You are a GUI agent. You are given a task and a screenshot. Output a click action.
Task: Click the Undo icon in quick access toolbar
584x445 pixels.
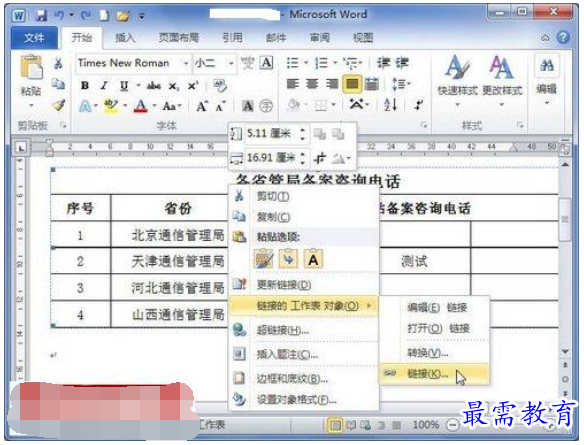point(59,16)
